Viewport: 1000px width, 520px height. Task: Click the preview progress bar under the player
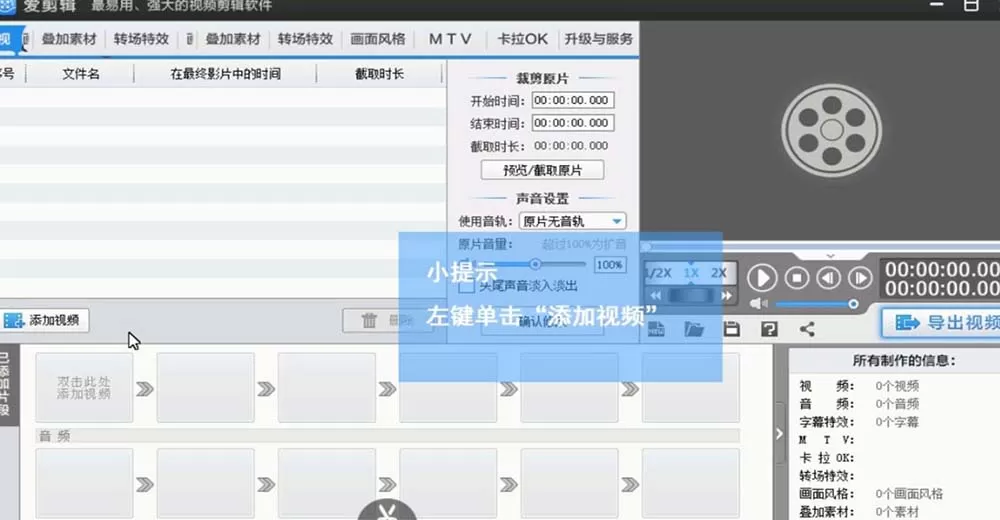pos(821,246)
